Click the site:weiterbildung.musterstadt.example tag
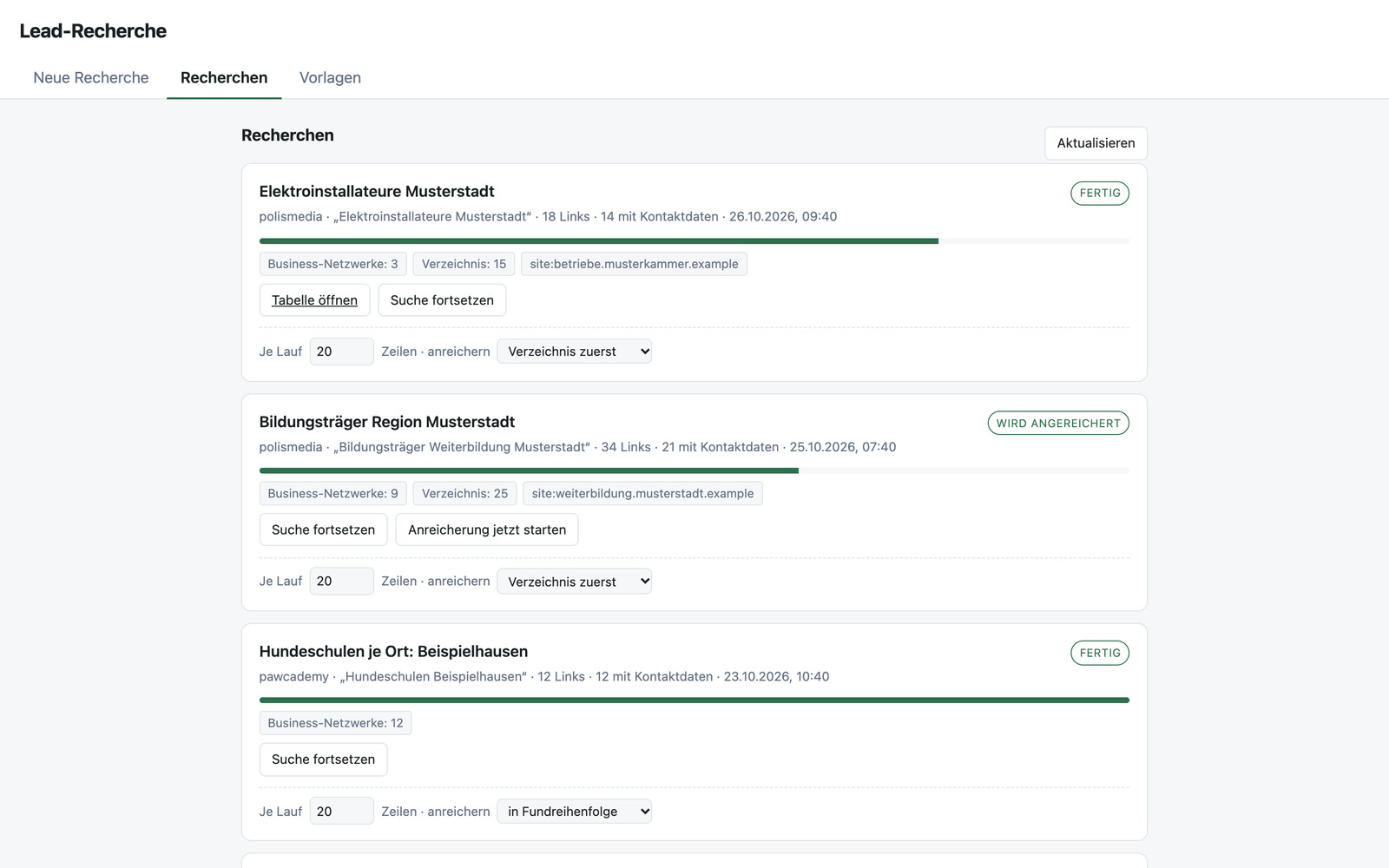The height and width of the screenshot is (868, 1389). [x=642, y=493]
